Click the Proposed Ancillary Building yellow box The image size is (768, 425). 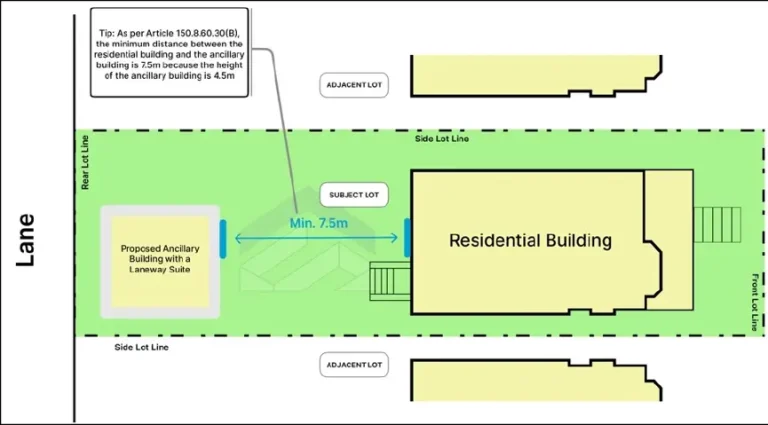coord(160,261)
